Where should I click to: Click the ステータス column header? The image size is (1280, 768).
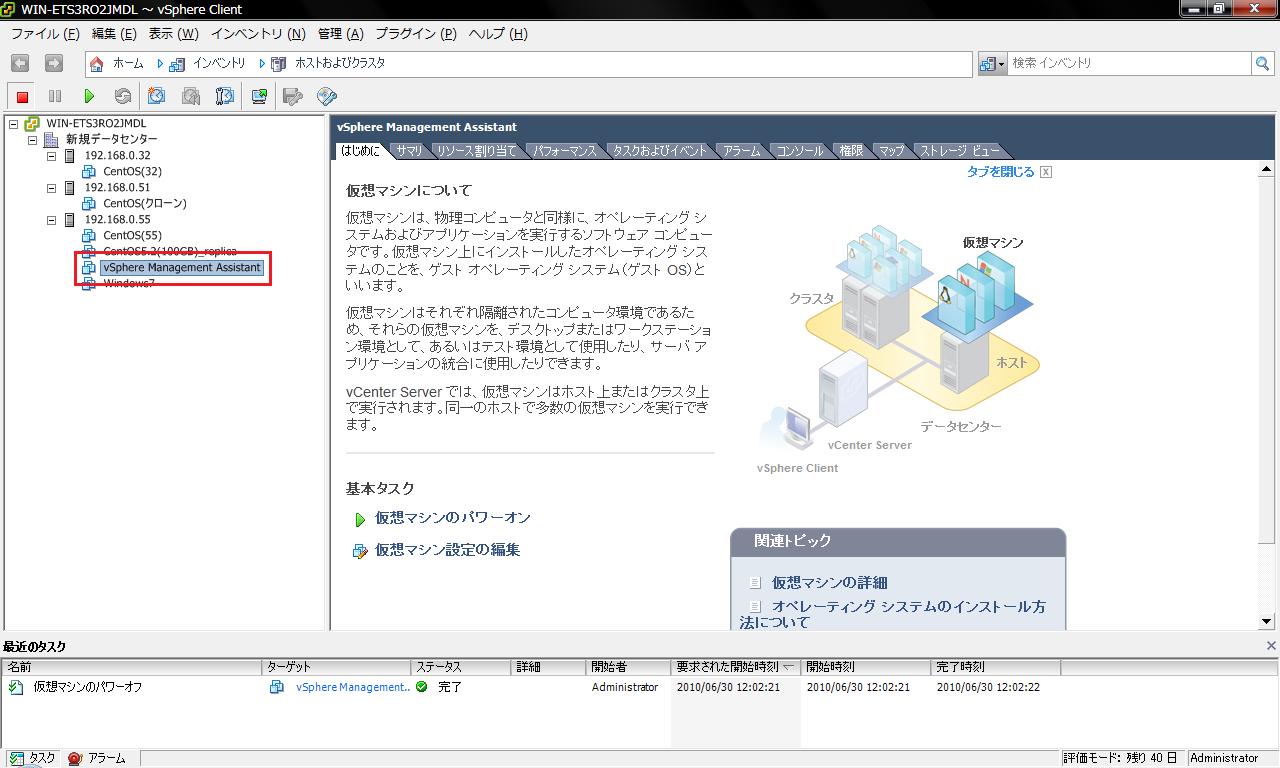461,667
